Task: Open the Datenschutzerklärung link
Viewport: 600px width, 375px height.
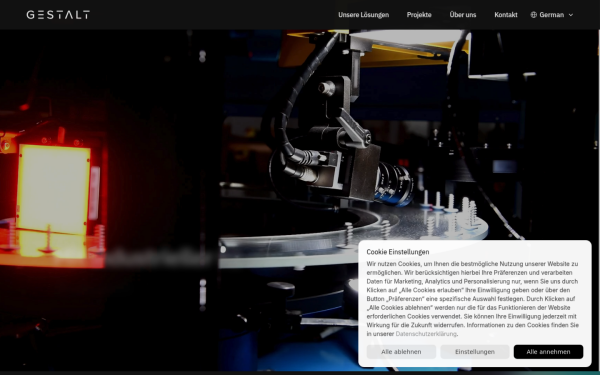Action: (x=426, y=334)
